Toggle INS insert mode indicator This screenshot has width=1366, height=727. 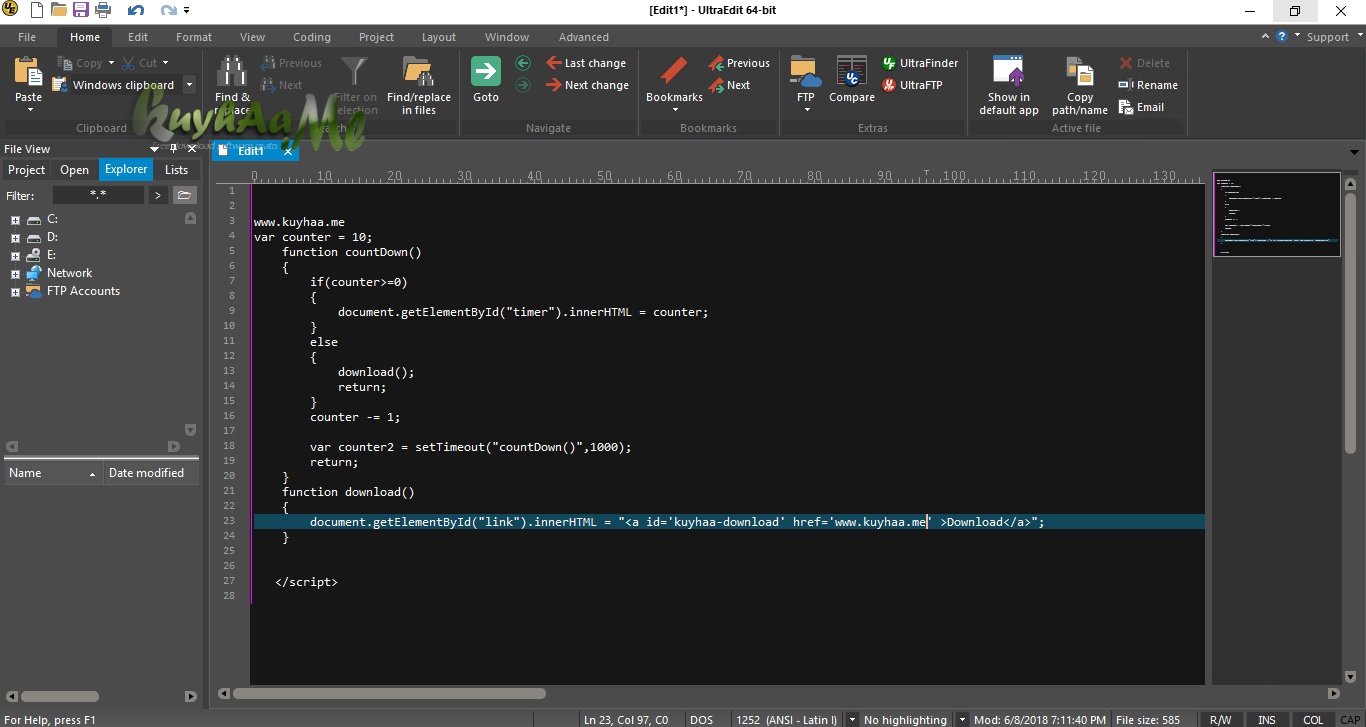tap(1266, 720)
